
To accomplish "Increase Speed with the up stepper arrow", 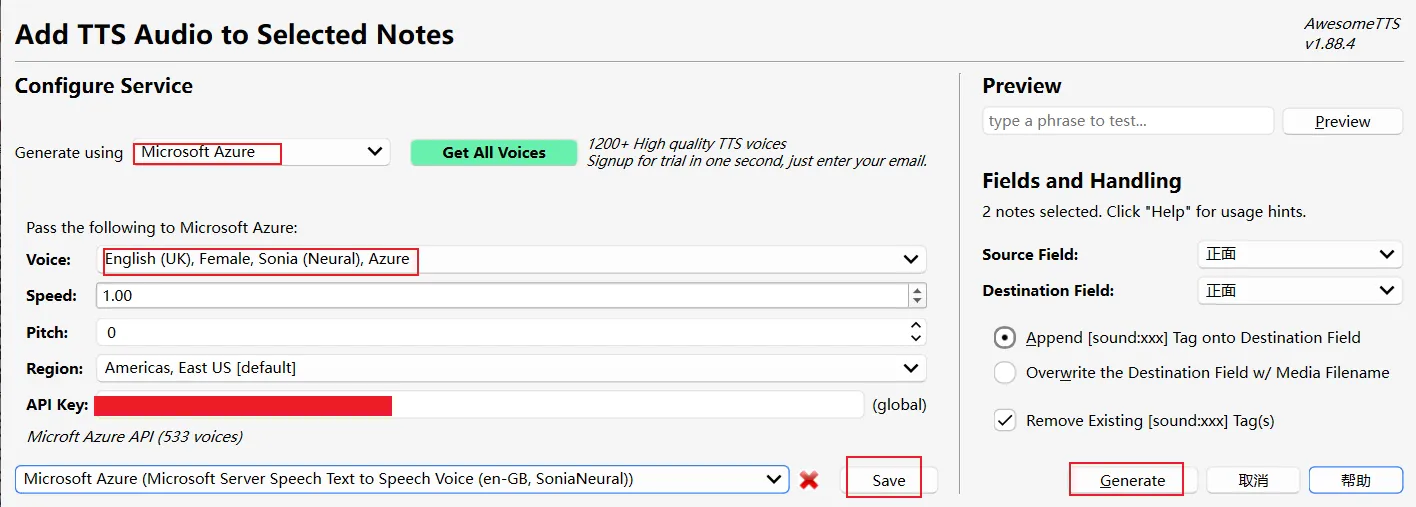I will tap(917, 290).
